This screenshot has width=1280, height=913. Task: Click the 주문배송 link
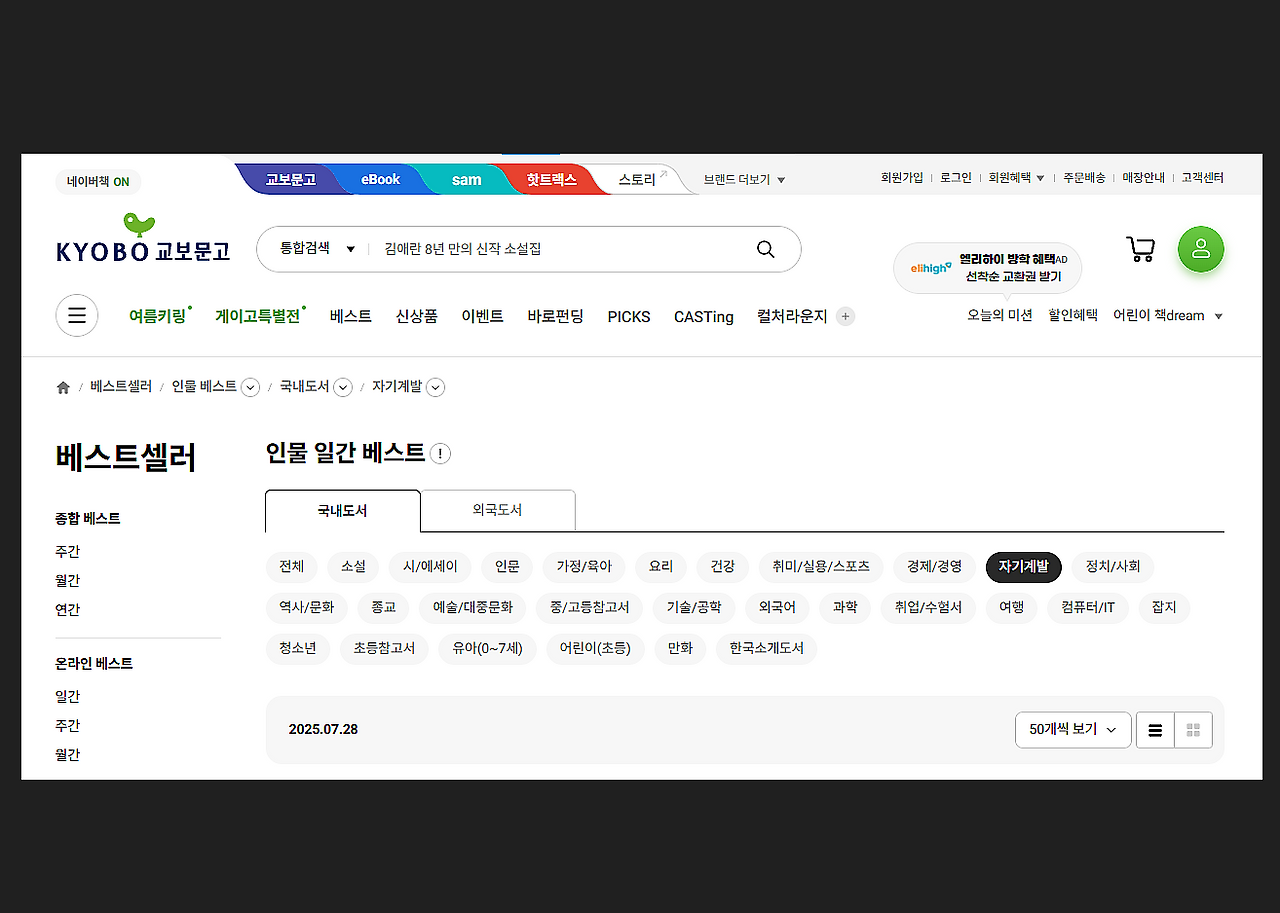pyautogui.click(x=1084, y=178)
